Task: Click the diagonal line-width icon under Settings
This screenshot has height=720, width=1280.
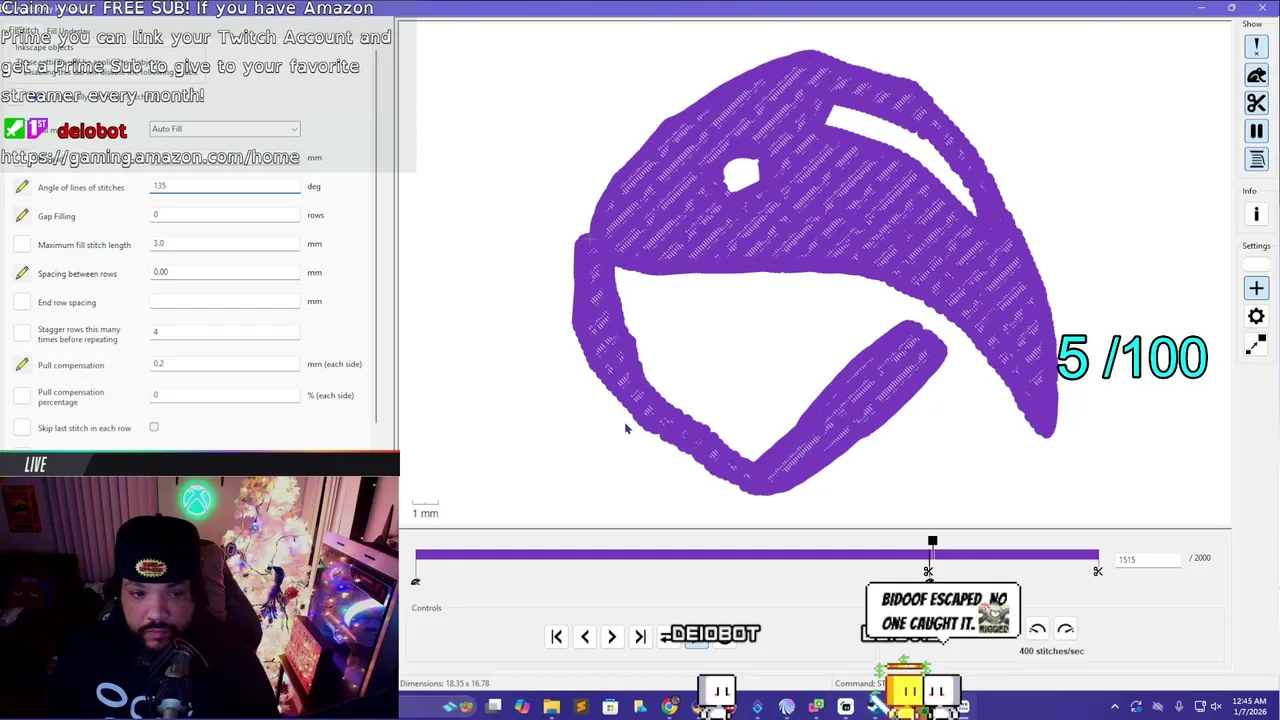Action: click(x=1256, y=345)
